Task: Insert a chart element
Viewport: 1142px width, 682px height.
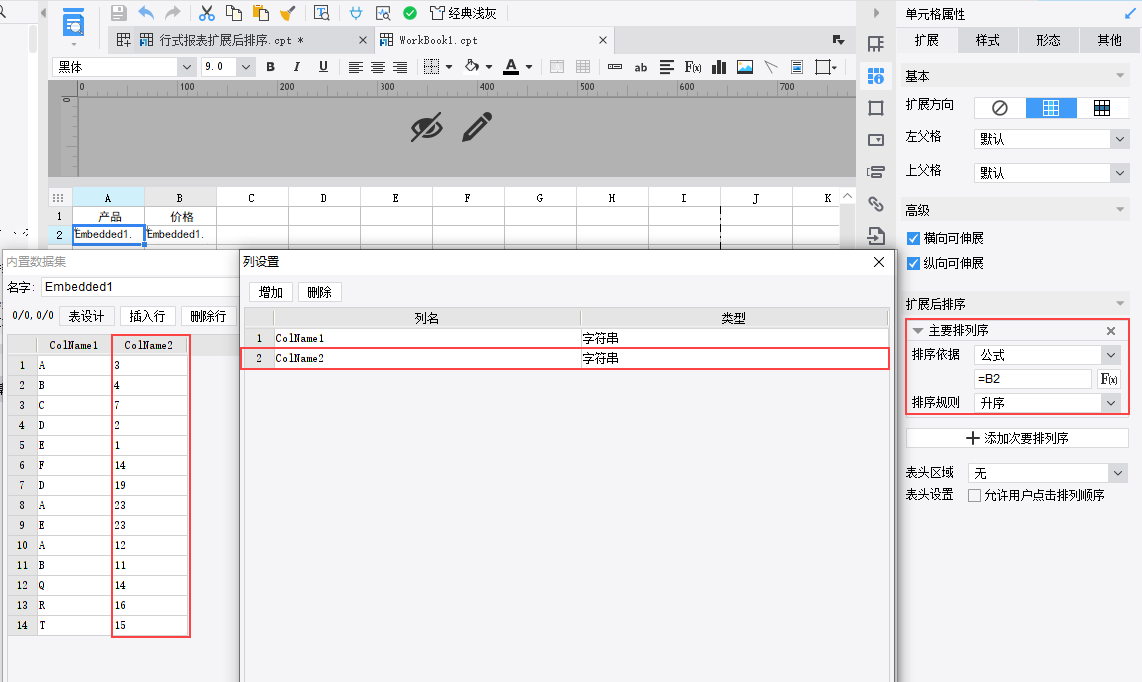Action: (x=719, y=67)
